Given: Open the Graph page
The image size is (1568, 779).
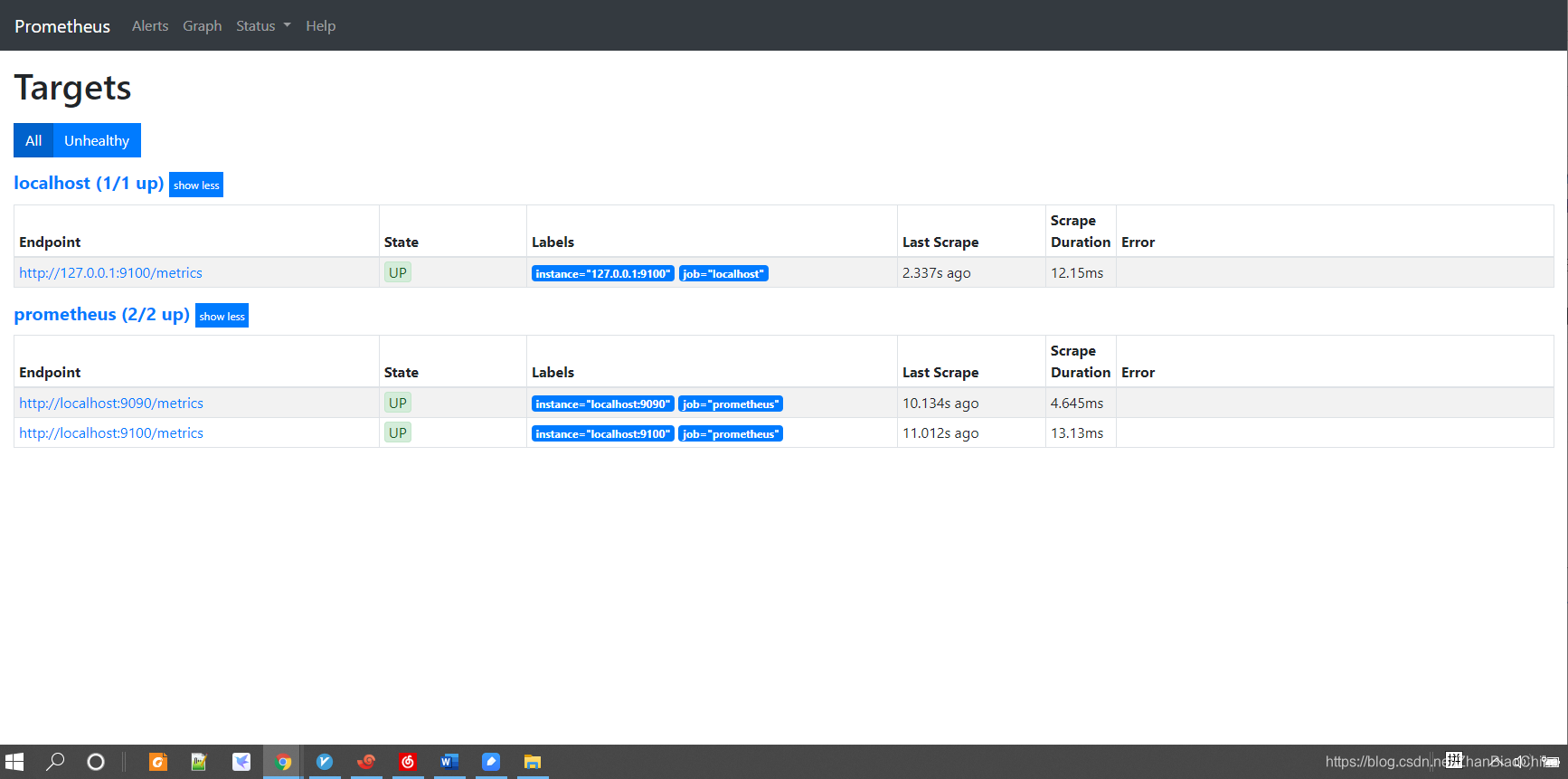Looking at the screenshot, I should (x=203, y=26).
